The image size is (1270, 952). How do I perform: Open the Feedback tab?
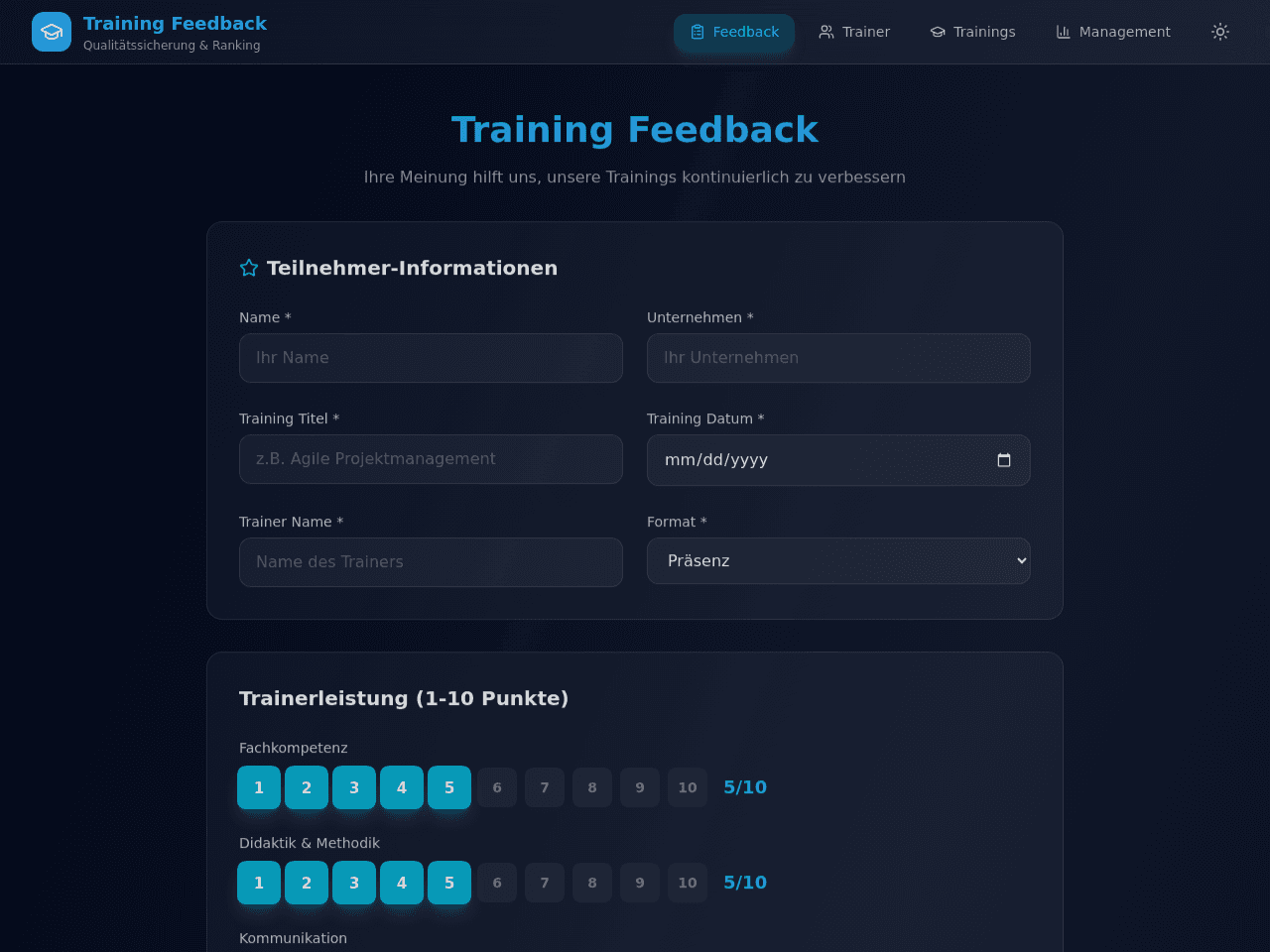[x=734, y=32]
